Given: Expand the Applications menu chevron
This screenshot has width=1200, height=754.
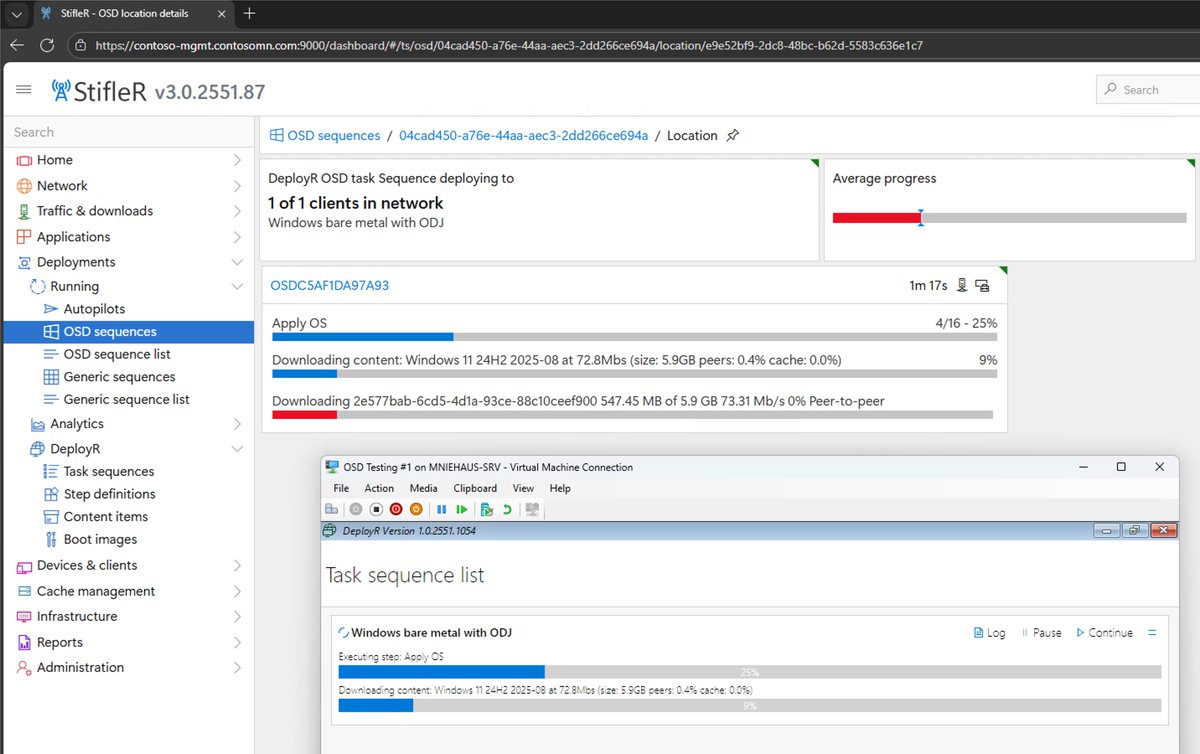Looking at the screenshot, I should pos(237,237).
